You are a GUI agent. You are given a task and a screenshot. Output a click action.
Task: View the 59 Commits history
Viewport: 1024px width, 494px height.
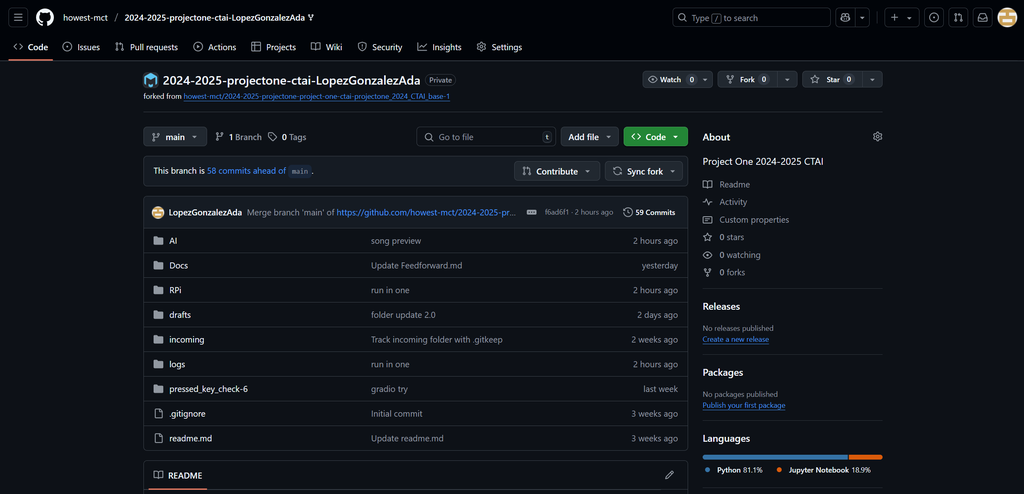tap(649, 212)
